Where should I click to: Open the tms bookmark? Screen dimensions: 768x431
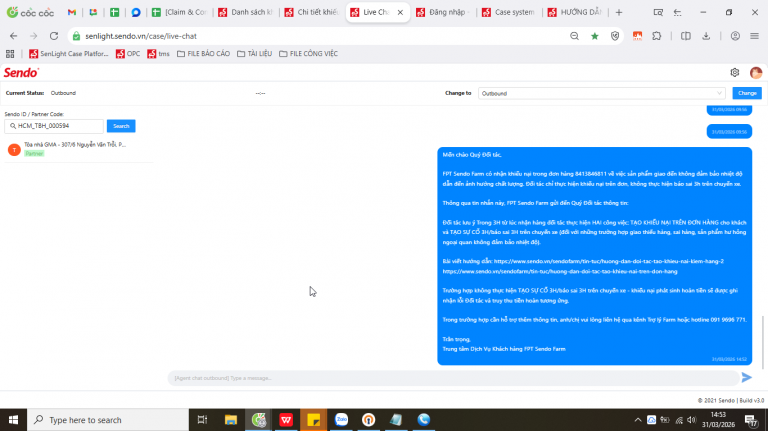pyautogui.click(x=158, y=54)
